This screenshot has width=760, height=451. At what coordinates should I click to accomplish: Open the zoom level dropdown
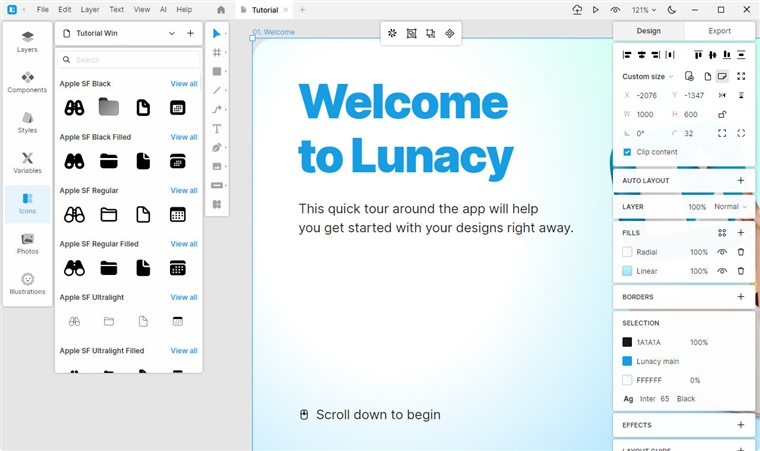(x=644, y=10)
